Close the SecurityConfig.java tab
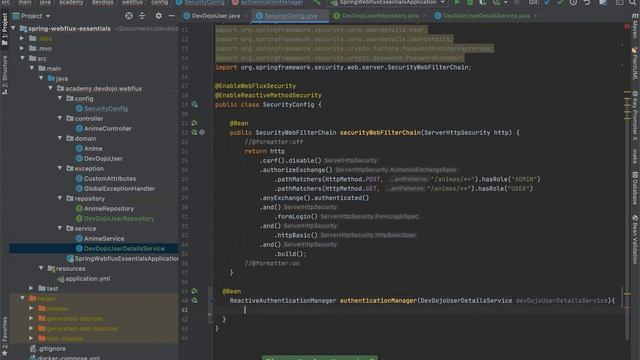640x360 pixels. pyautogui.click(x=324, y=16)
